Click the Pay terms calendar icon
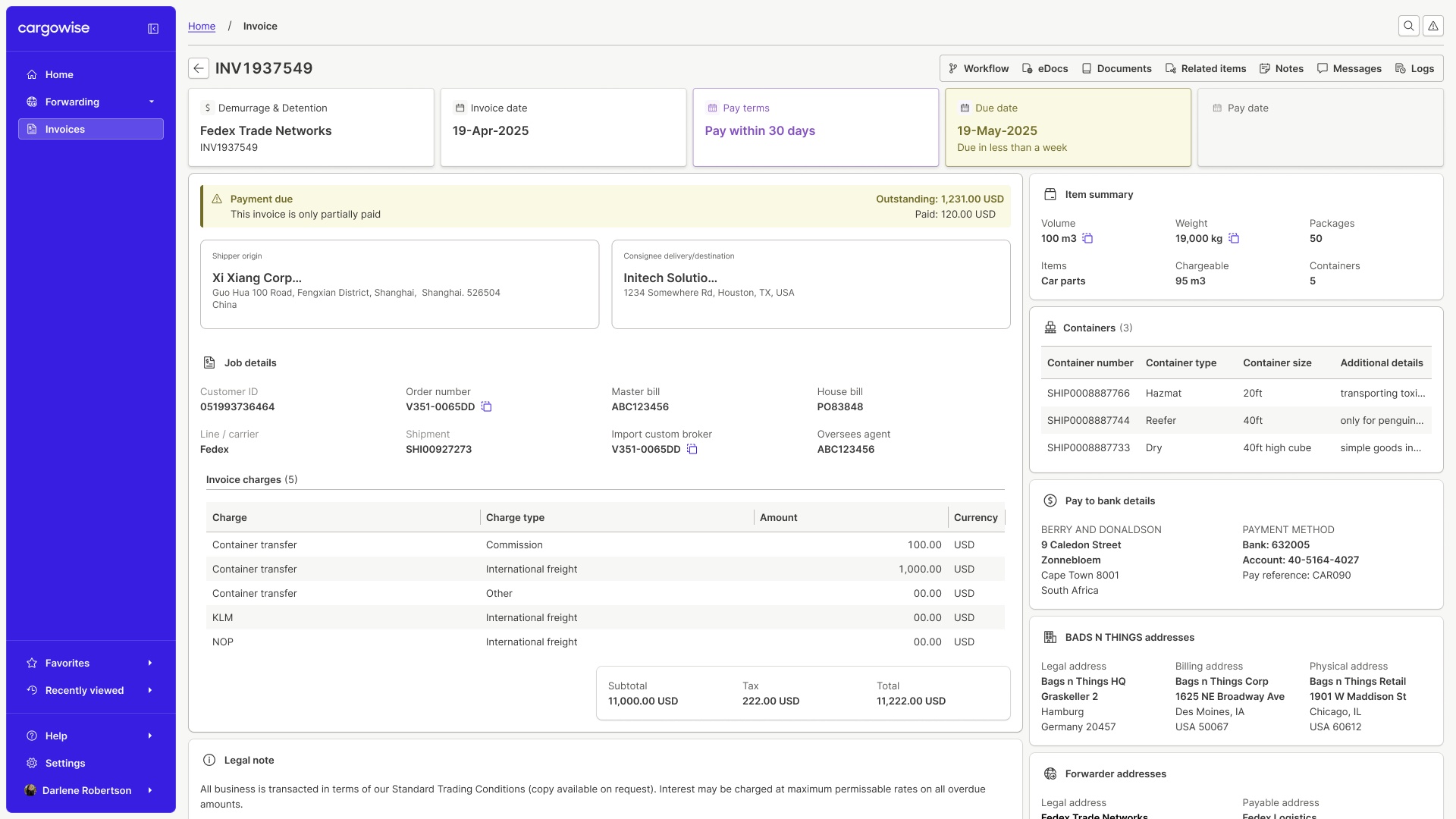 [712, 108]
